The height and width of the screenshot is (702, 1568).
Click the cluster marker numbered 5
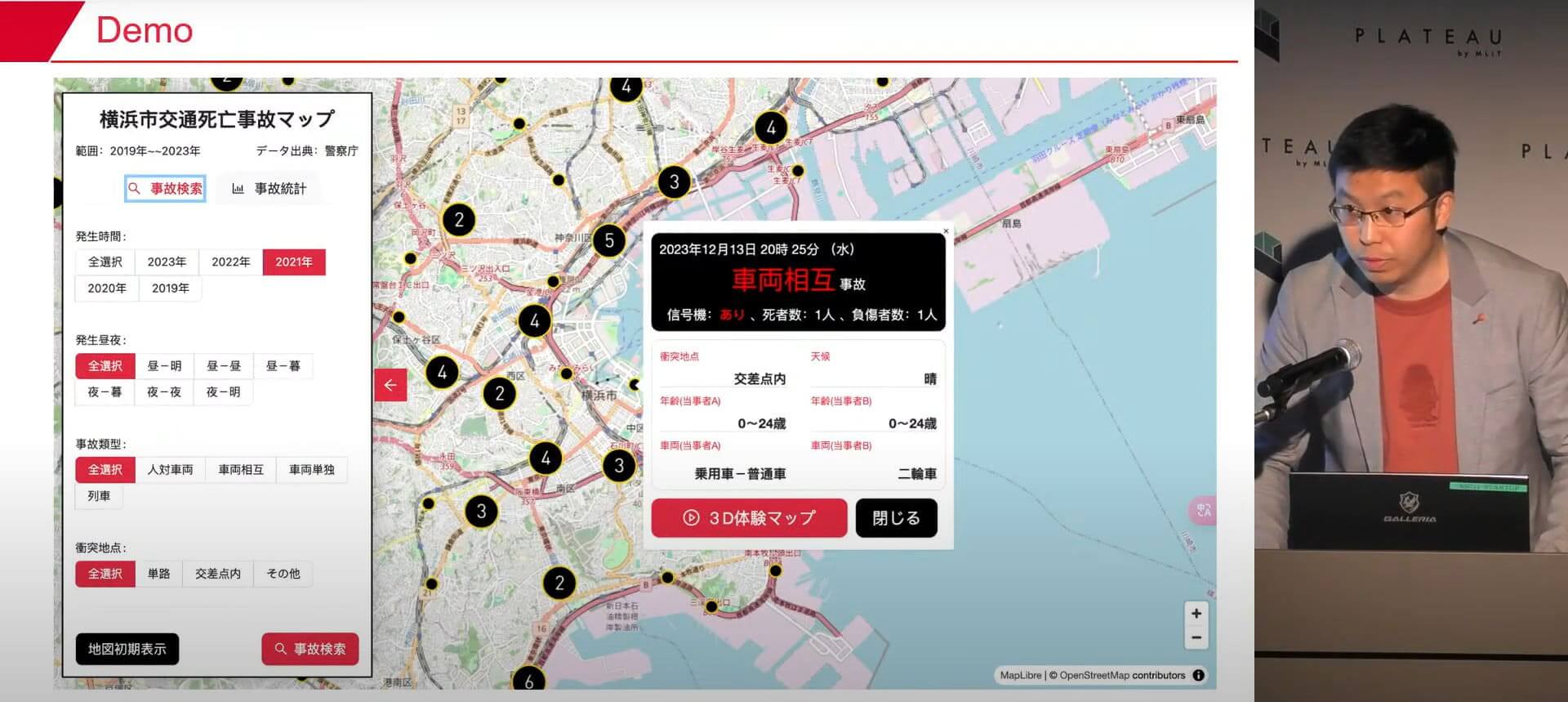point(608,240)
